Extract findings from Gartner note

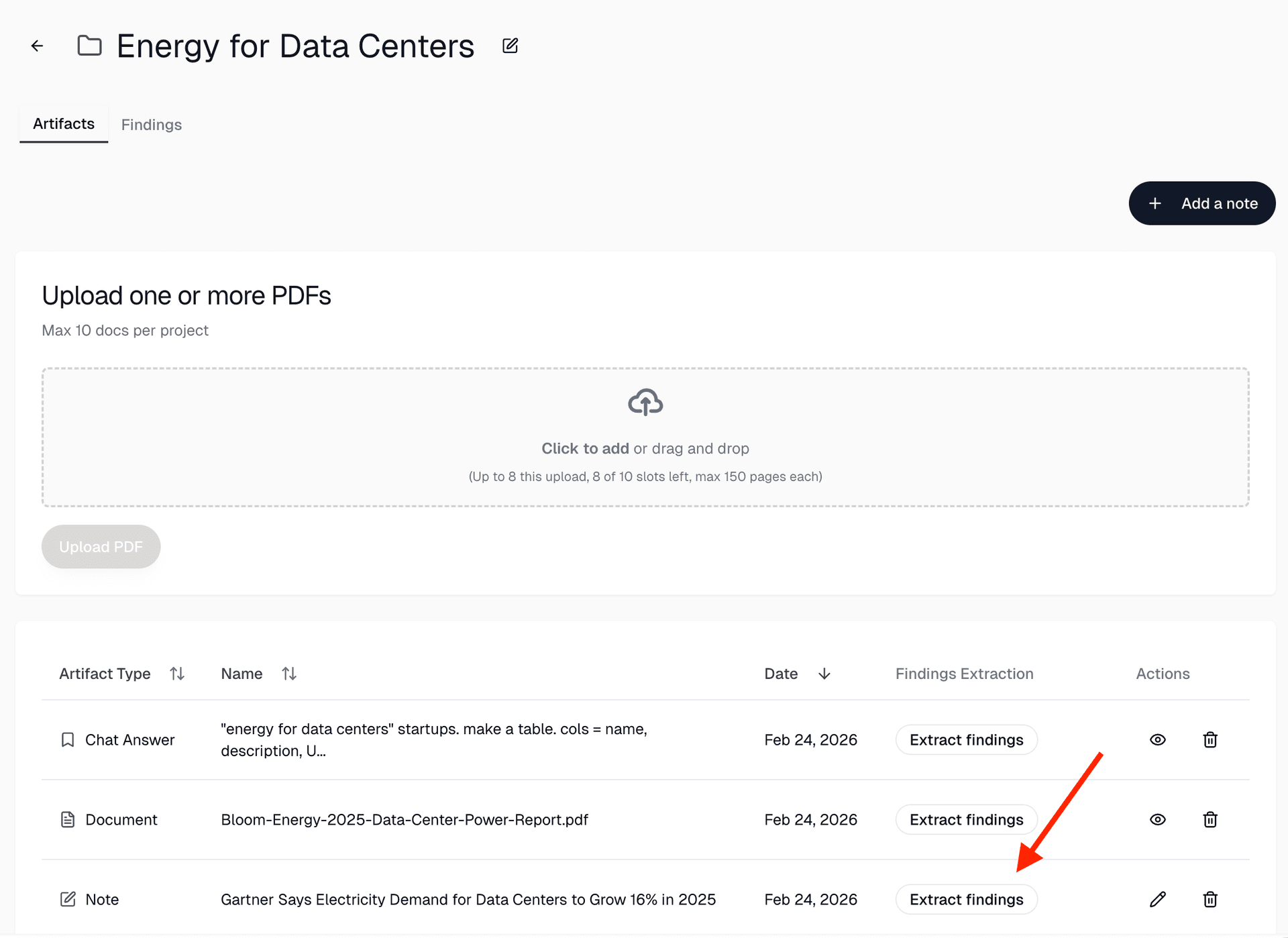[x=966, y=899]
